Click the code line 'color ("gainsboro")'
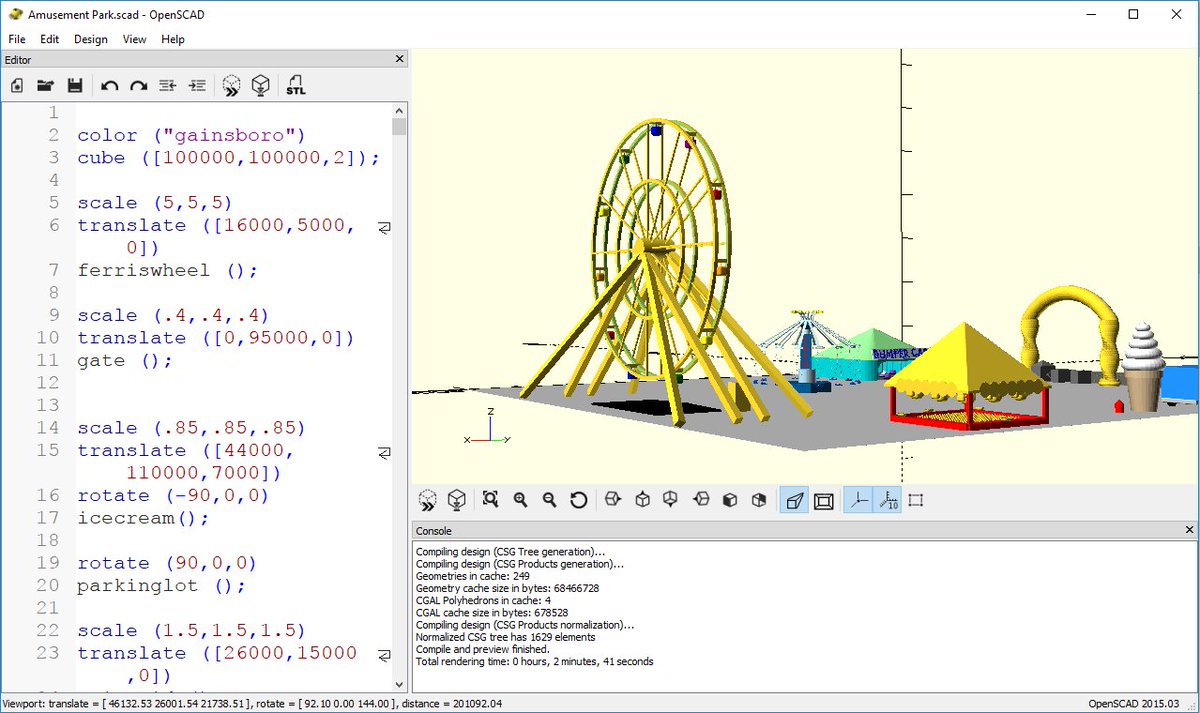The image size is (1200, 713). [190, 135]
